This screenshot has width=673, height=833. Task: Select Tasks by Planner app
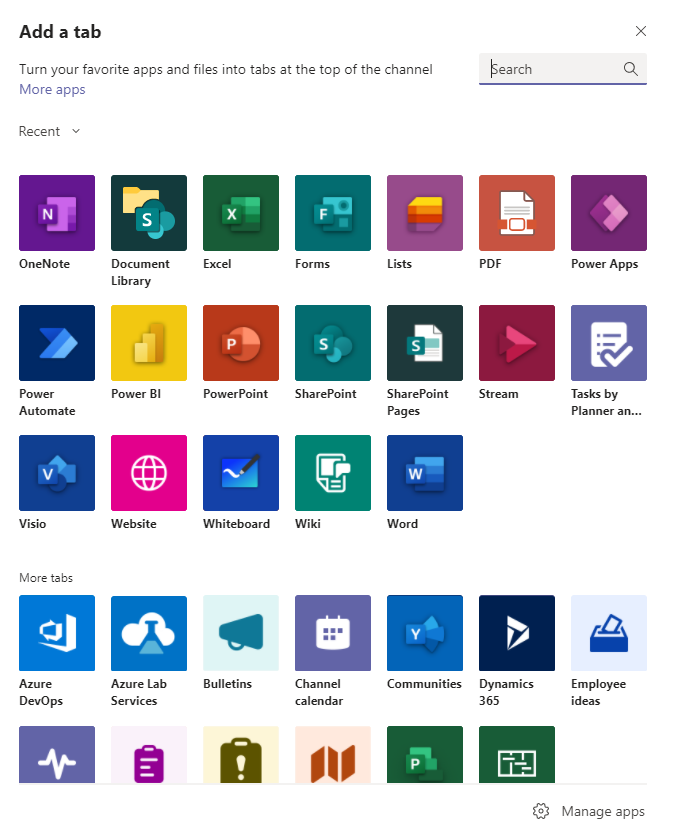point(609,343)
